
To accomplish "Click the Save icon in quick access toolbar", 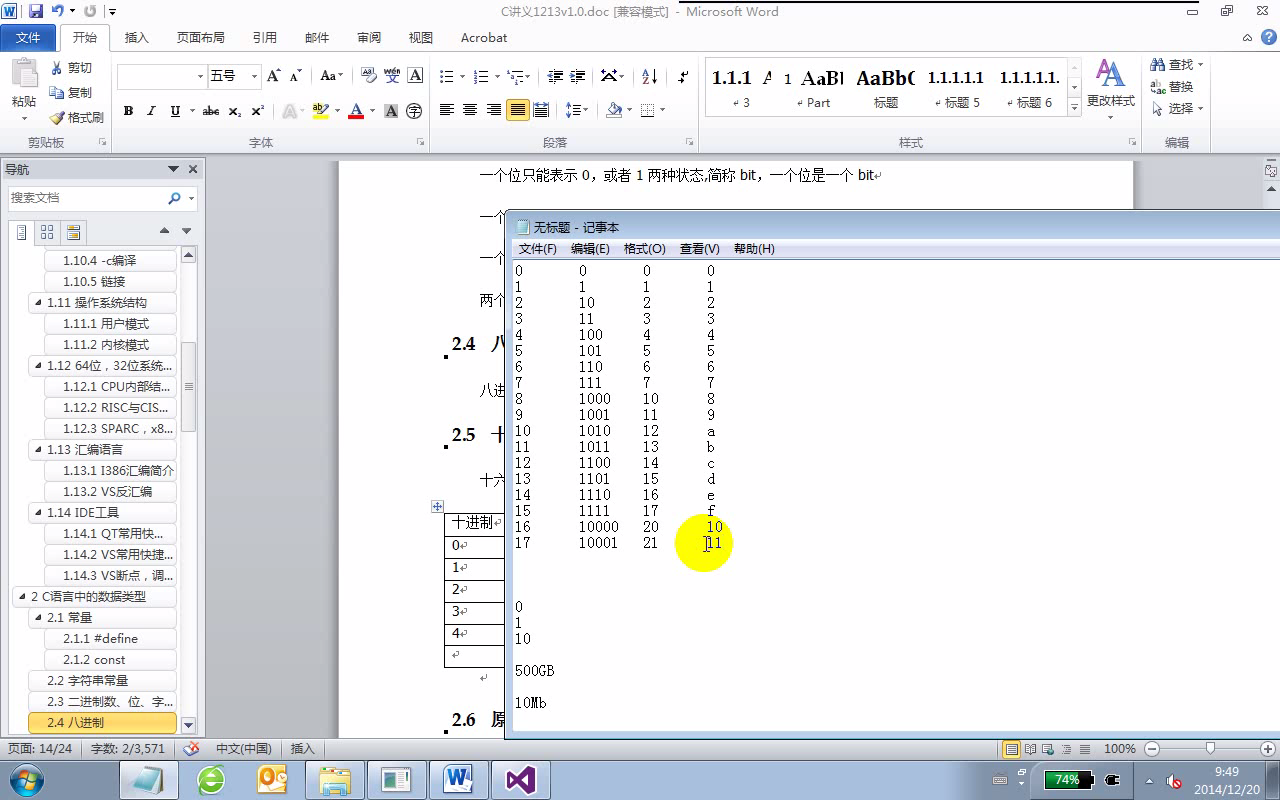I will [36, 12].
